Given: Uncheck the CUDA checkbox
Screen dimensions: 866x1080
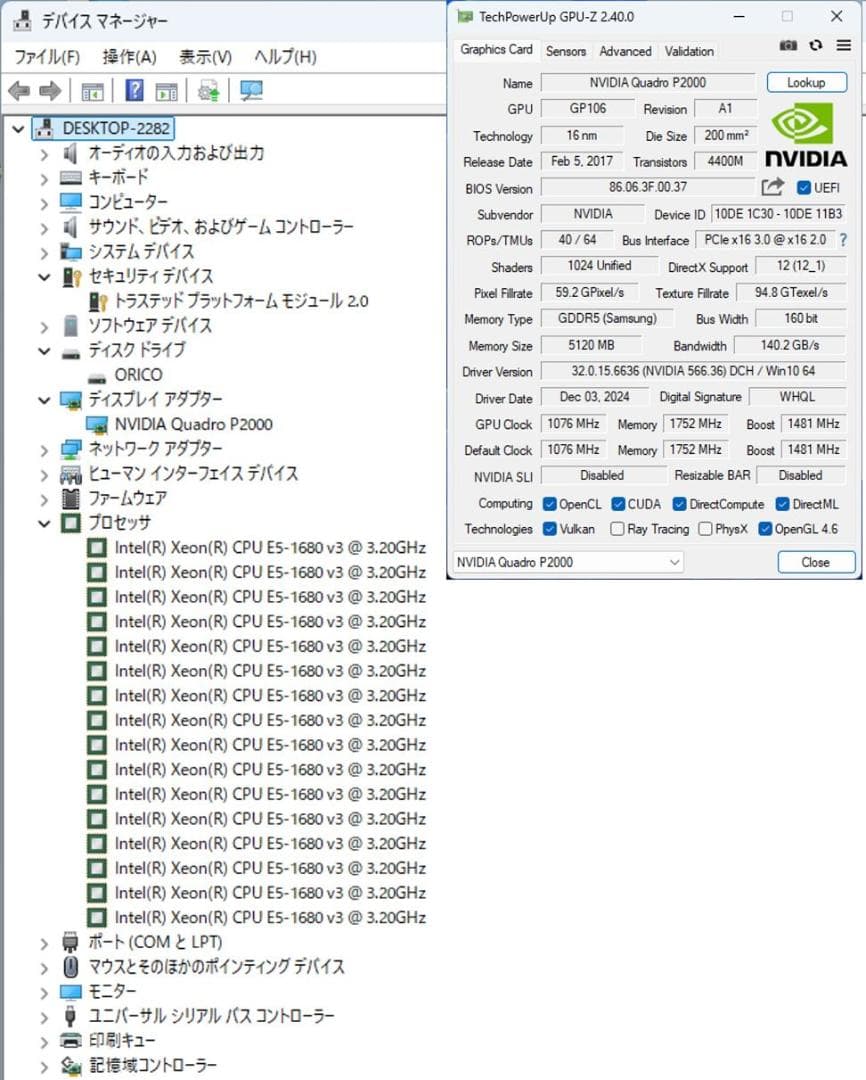Looking at the screenshot, I should pos(616,504).
